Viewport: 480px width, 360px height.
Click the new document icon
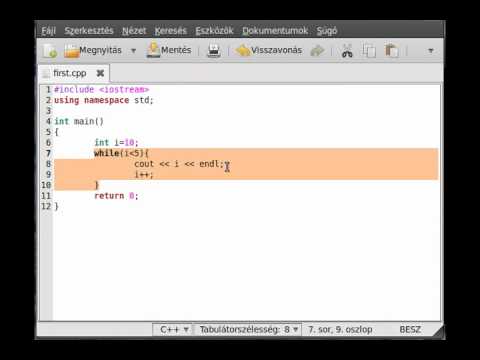coord(50,51)
